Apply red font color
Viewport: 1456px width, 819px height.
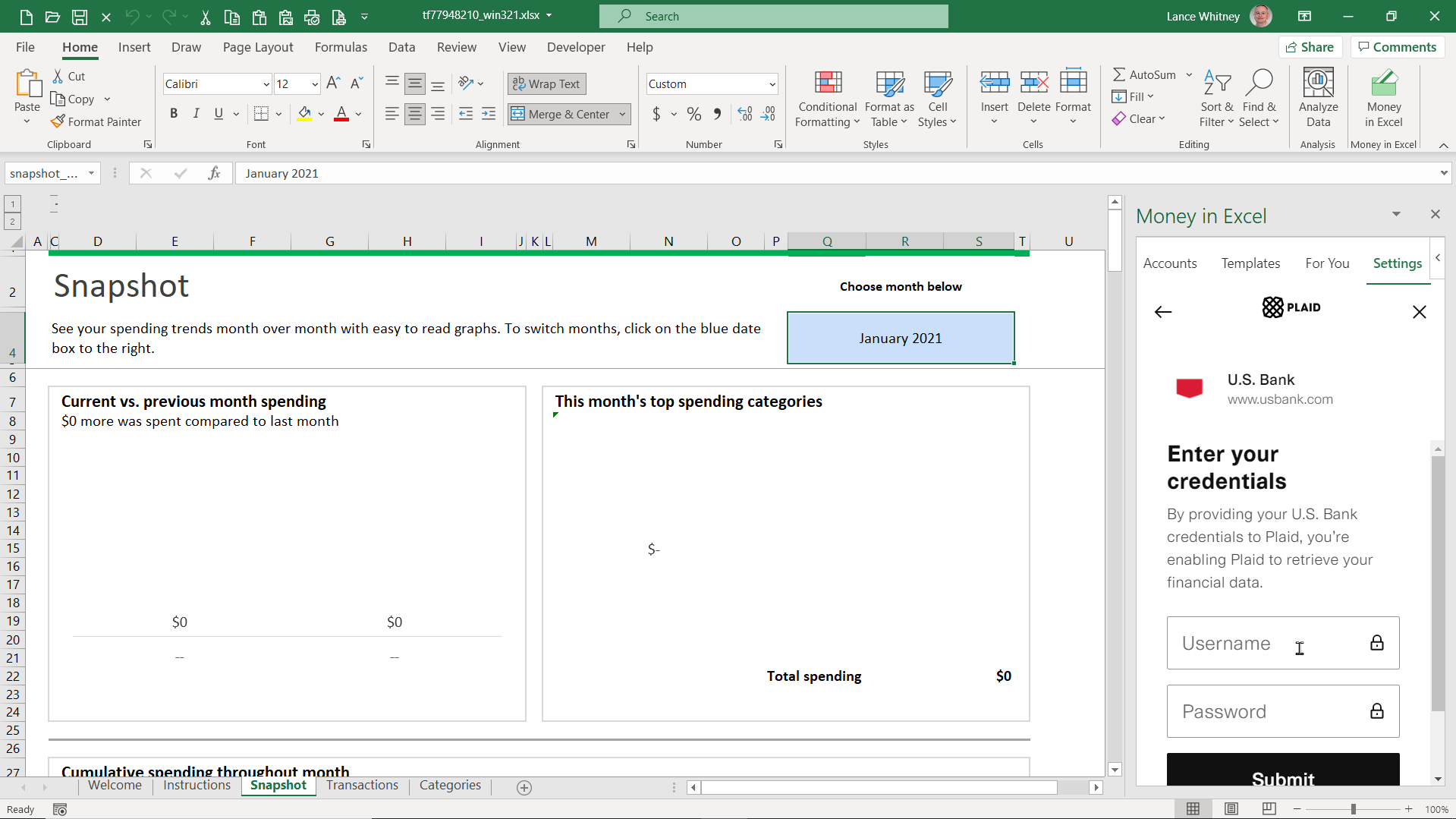[x=341, y=114]
